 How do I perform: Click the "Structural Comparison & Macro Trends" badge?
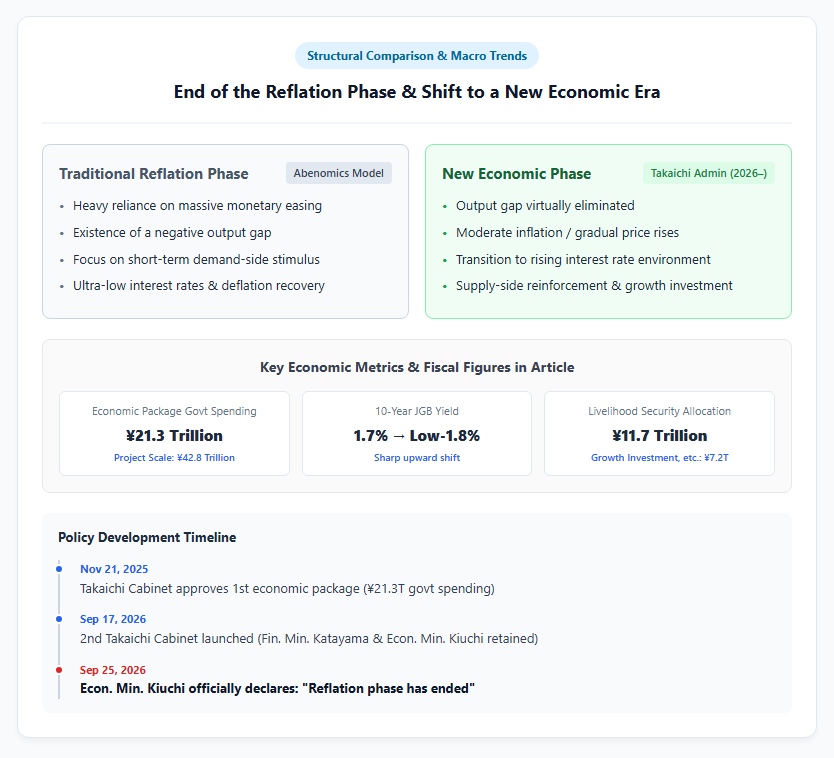417,56
